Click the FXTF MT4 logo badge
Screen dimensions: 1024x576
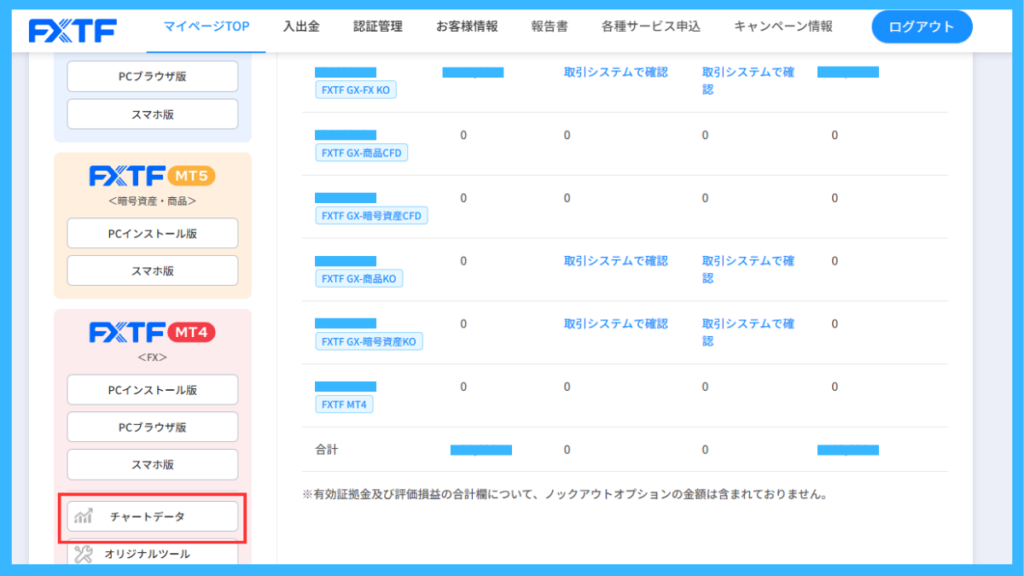pos(152,332)
